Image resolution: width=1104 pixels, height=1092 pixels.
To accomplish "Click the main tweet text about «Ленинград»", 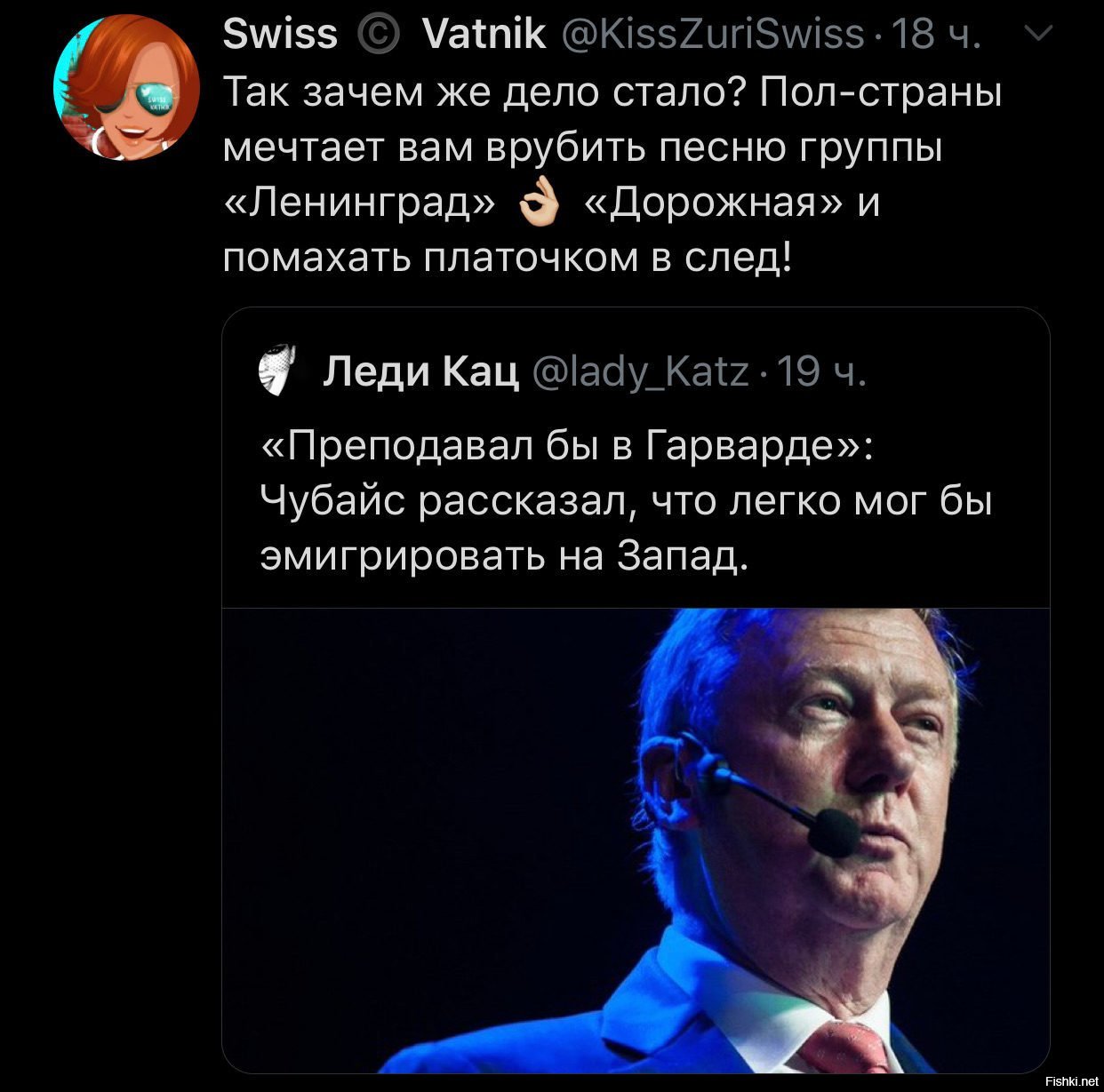I will tap(612, 175).
